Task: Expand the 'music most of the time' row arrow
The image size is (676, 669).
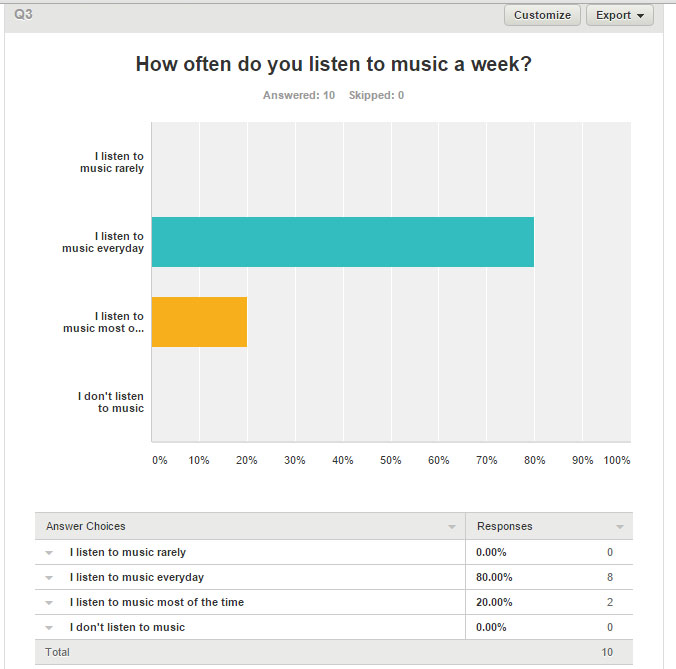Action: [49, 603]
